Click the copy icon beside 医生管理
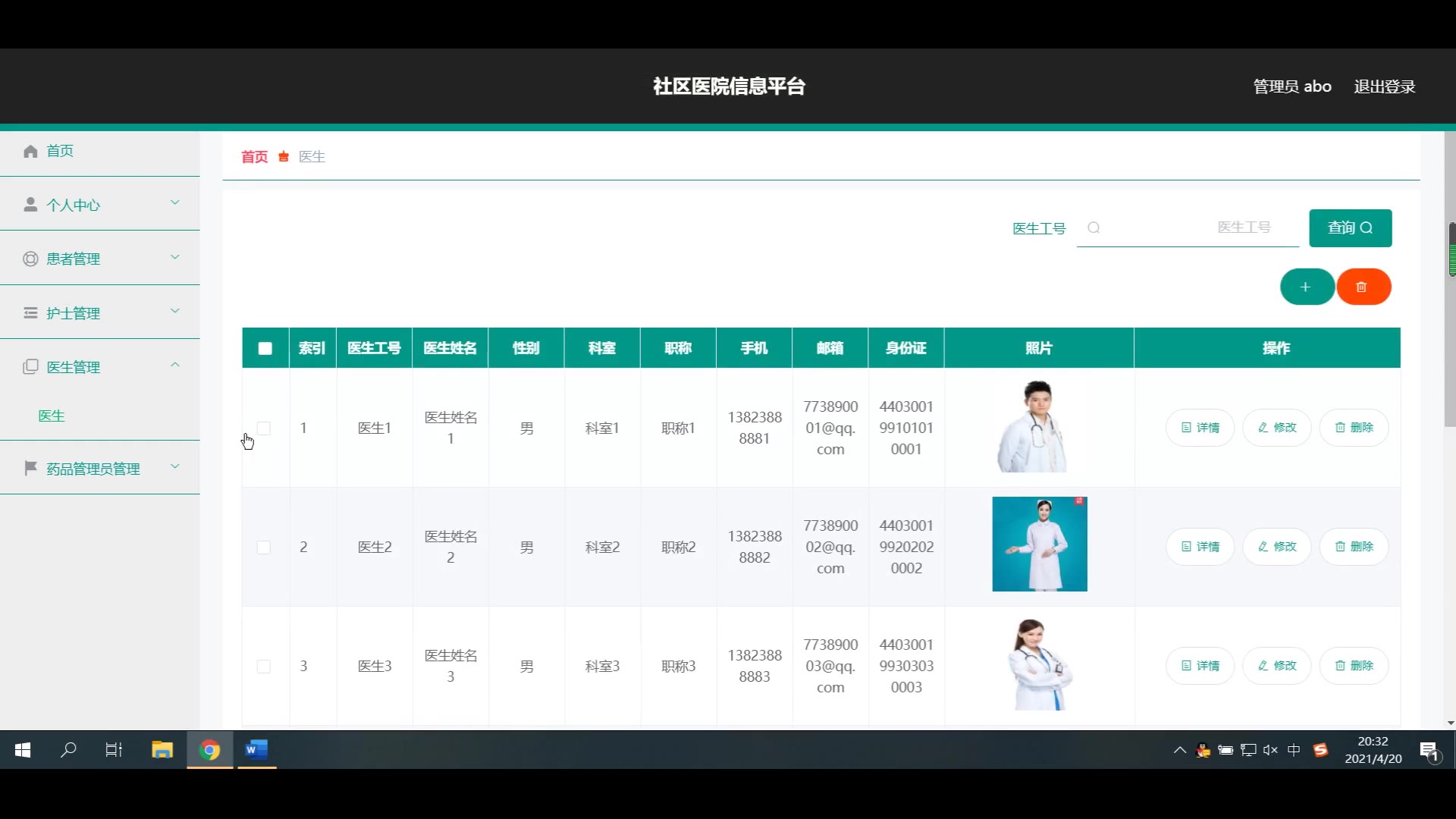Image resolution: width=1456 pixels, height=819 pixels. [x=30, y=367]
